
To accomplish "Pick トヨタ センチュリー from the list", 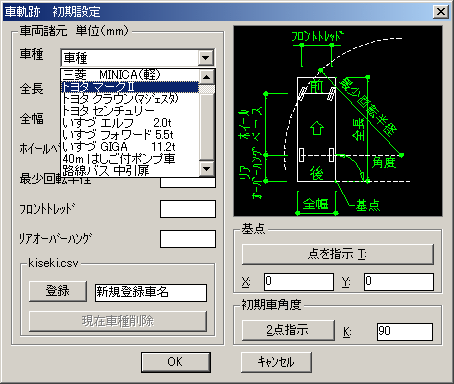I will click(130, 111).
